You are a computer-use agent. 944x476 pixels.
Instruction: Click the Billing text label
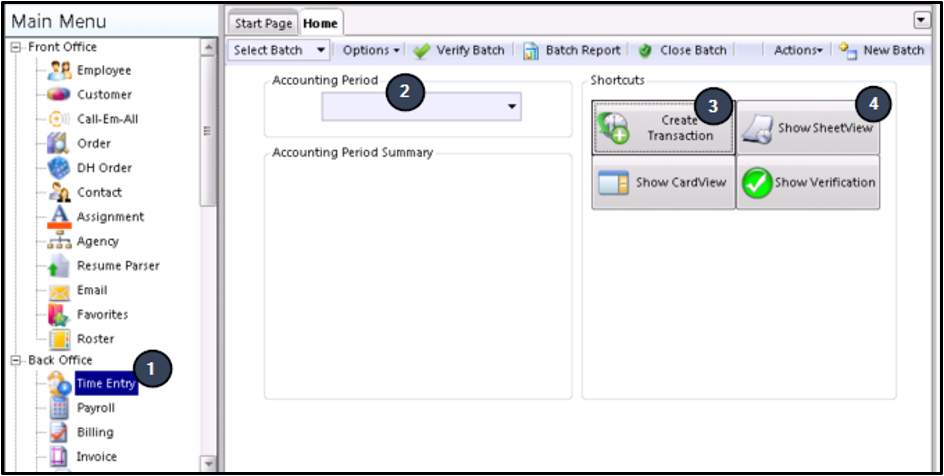[95, 432]
